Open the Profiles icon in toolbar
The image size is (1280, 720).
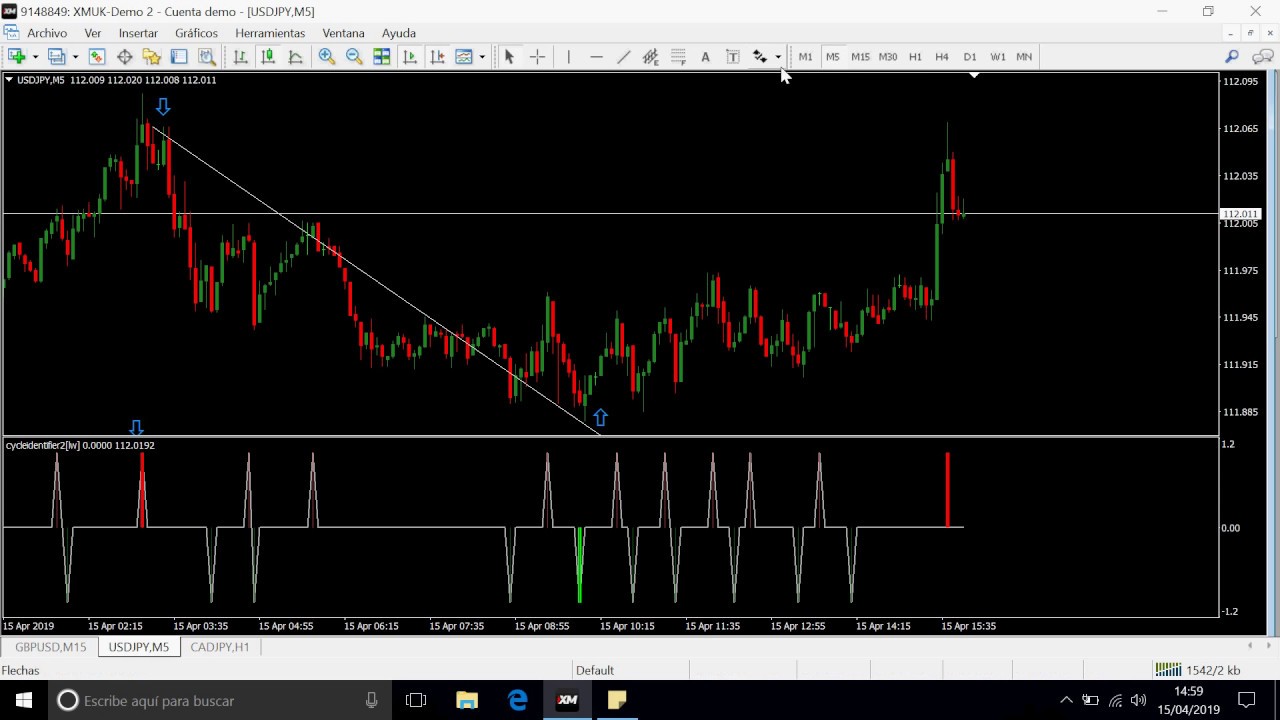pyautogui.click(x=57, y=57)
